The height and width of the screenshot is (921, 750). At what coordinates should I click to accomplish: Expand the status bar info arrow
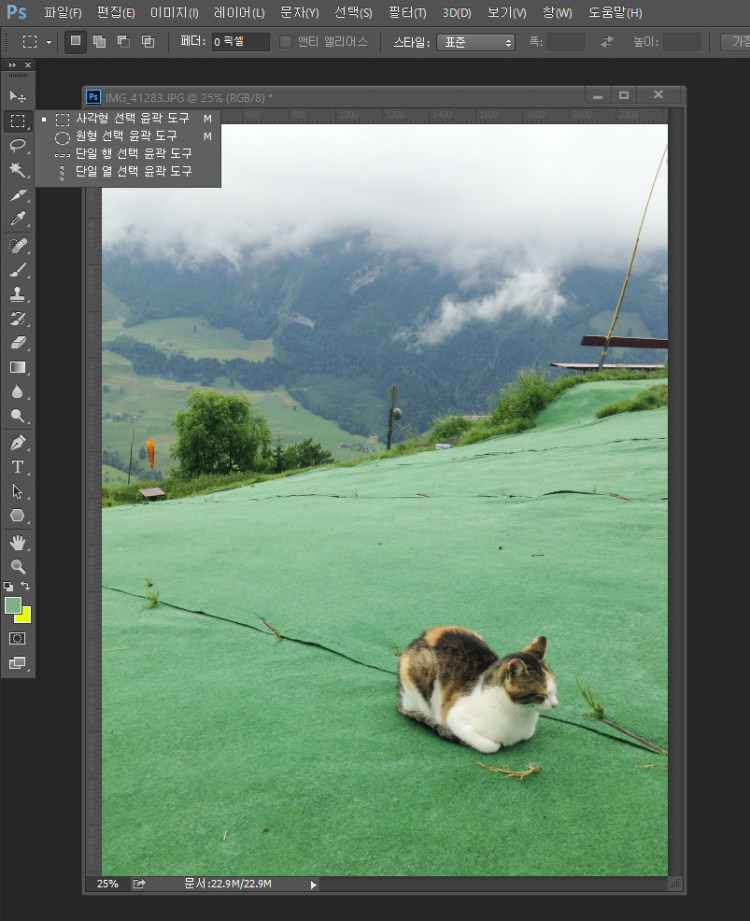click(x=313, y=884)
